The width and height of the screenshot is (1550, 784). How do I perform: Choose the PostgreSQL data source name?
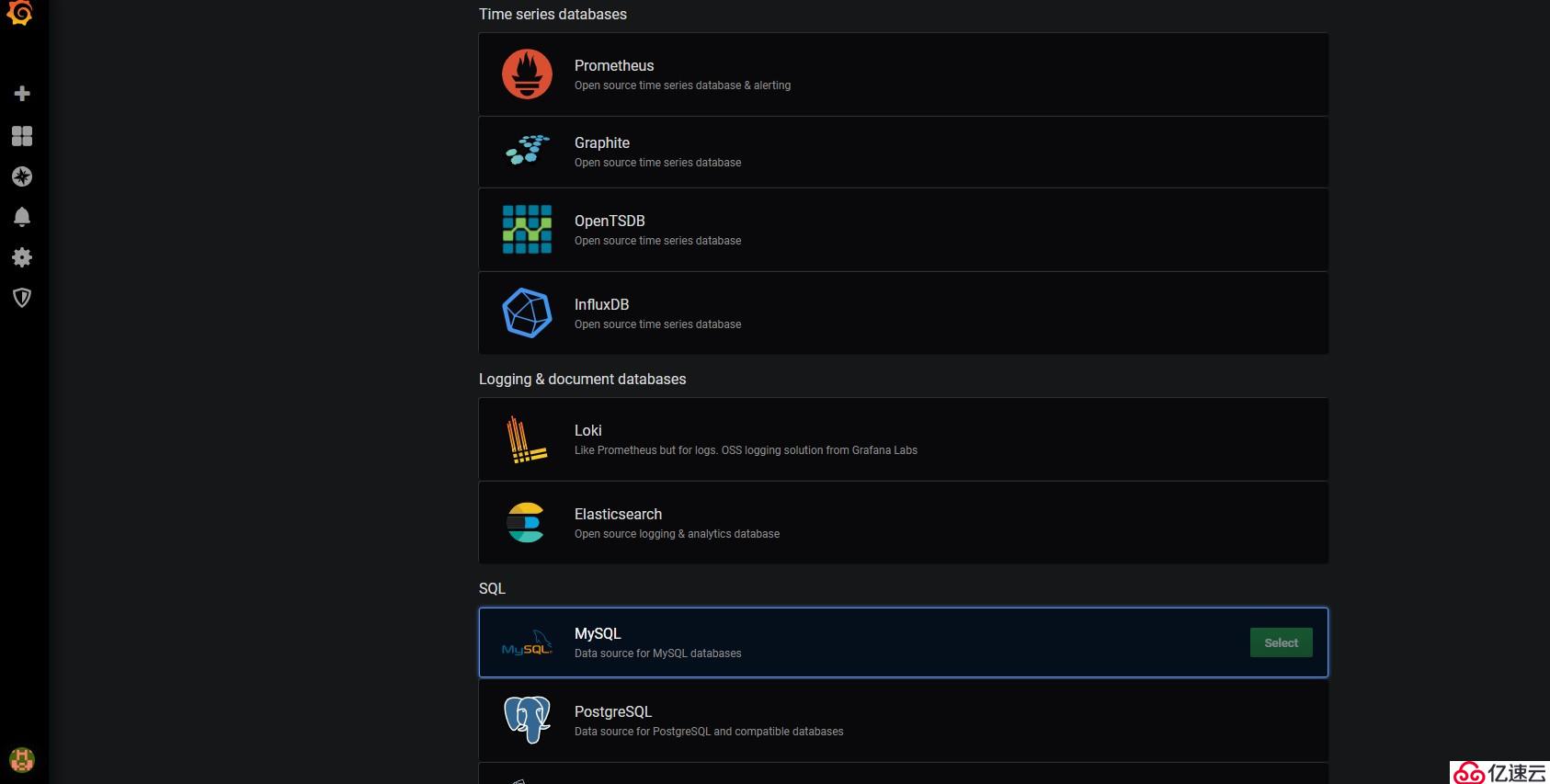[613, 711]
